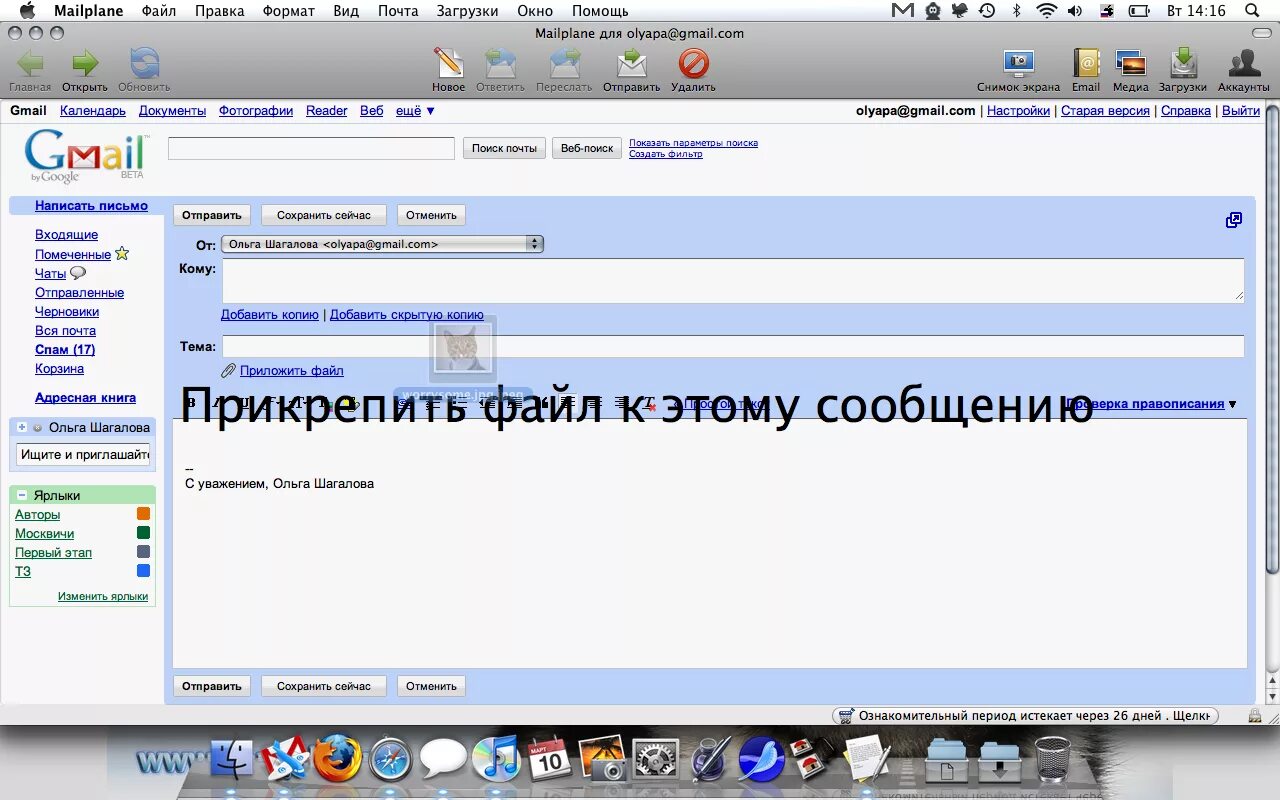
Task: Open the Помощь menu
Action: point(600,11)
